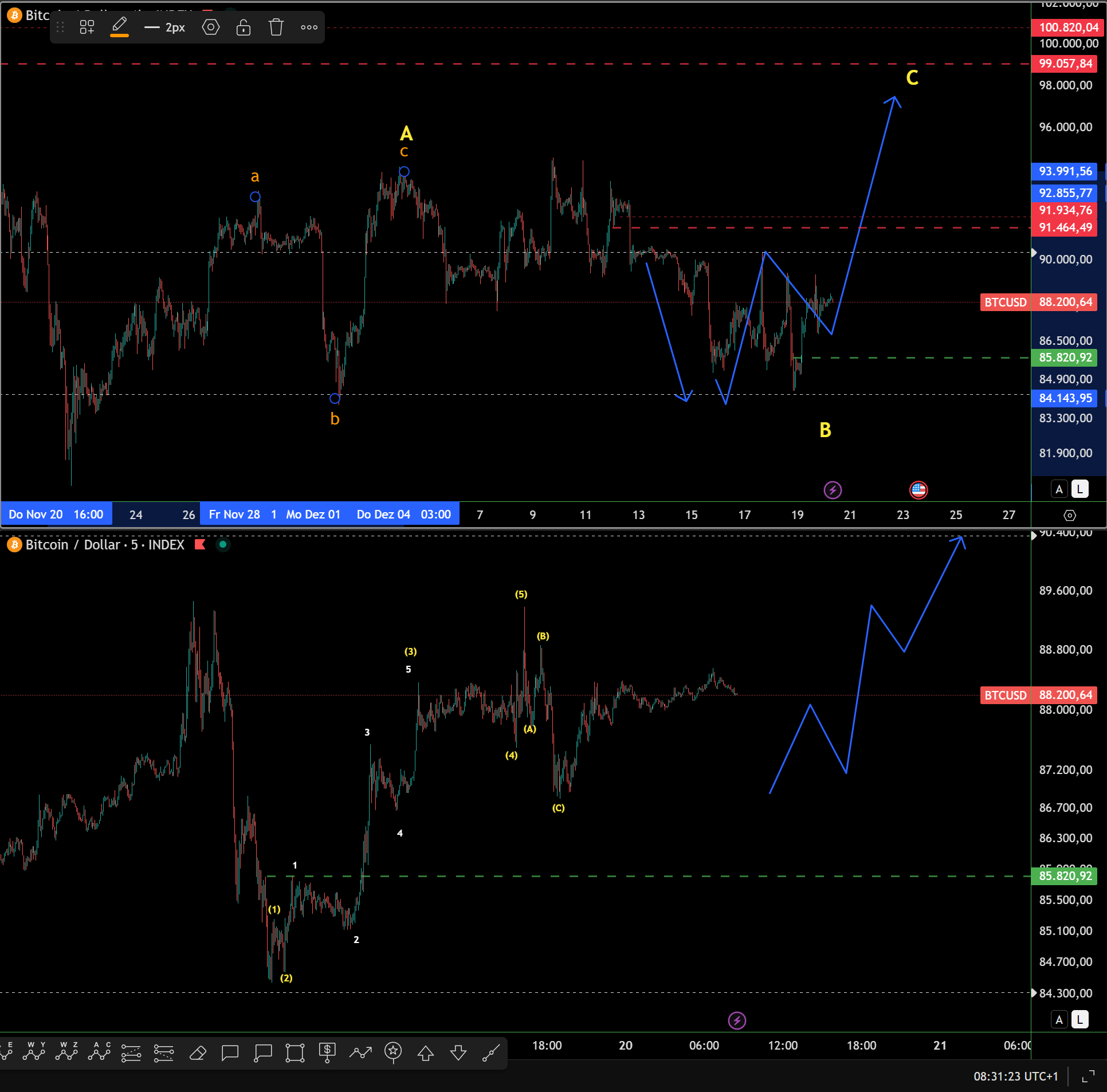Viewport: 1107px width, 1092px height.
Task: Click the US flag economic event marker
Action: tap(918, 489)
